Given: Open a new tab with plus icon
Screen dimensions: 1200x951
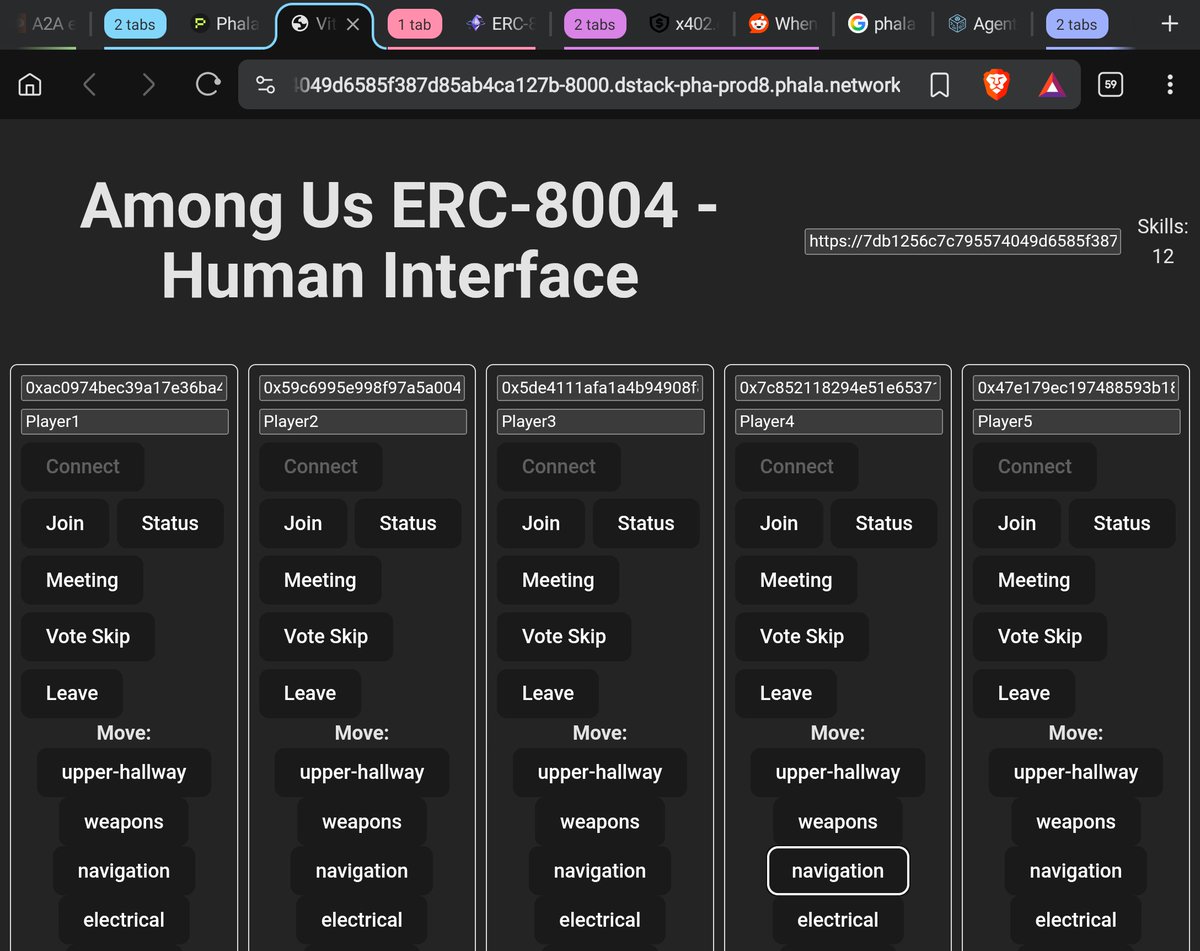Looking at the screenshot, I should point(1169,24).
